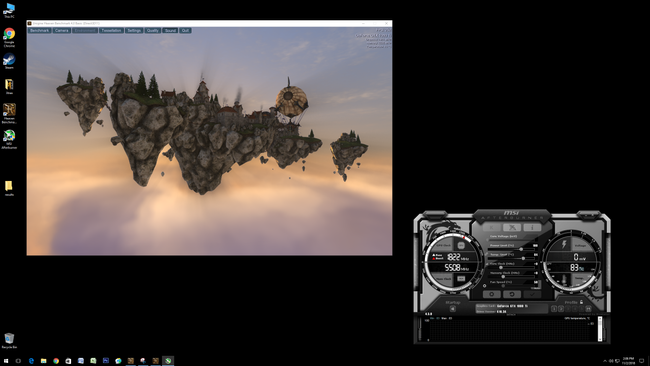Switch to MSI Afterburner taskbar item
Image resolution: width=650 pixels, height=366 pixels.
tap(168, 361)
